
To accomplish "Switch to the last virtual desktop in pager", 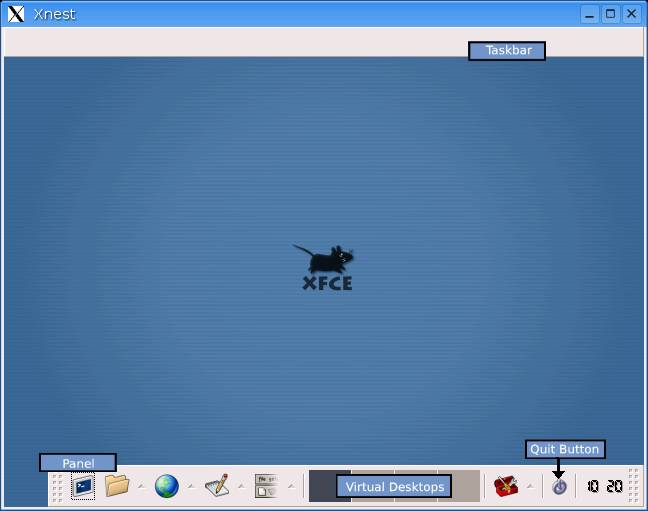I will pyautogui.click(x=459, y=486).
